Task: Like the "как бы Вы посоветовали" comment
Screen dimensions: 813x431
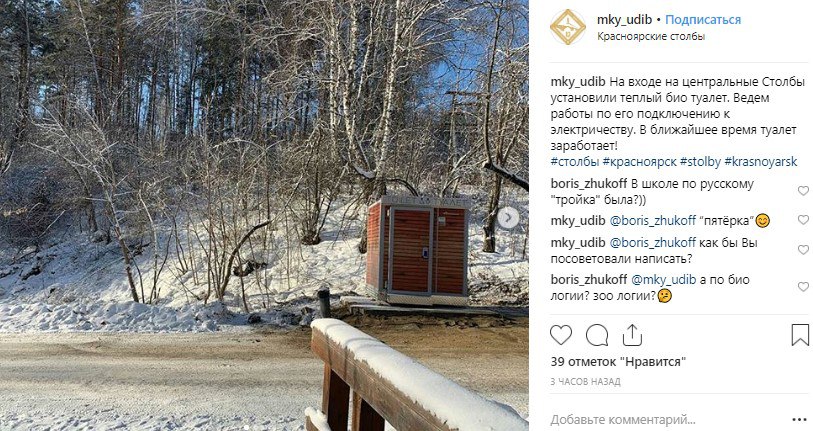Action: point(803,250)
